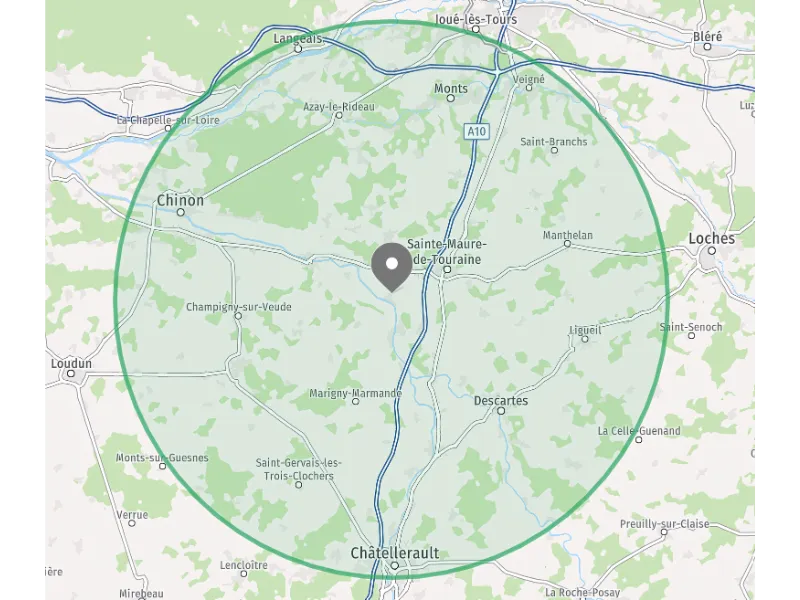Click the Langeais town marker
This screenshot has width=800, height=600.
tap(298, 49)
